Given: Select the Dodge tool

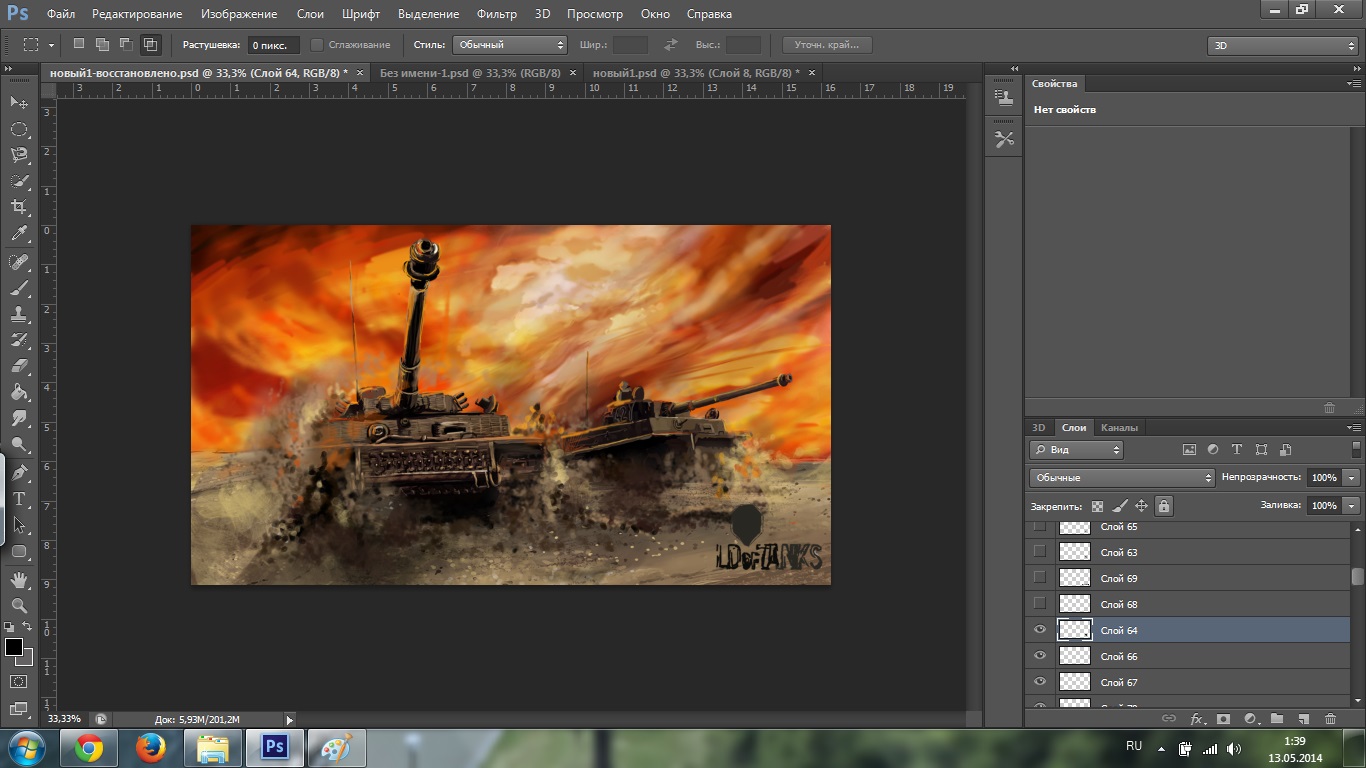Looking at the screenshot, I should point(19,444).
